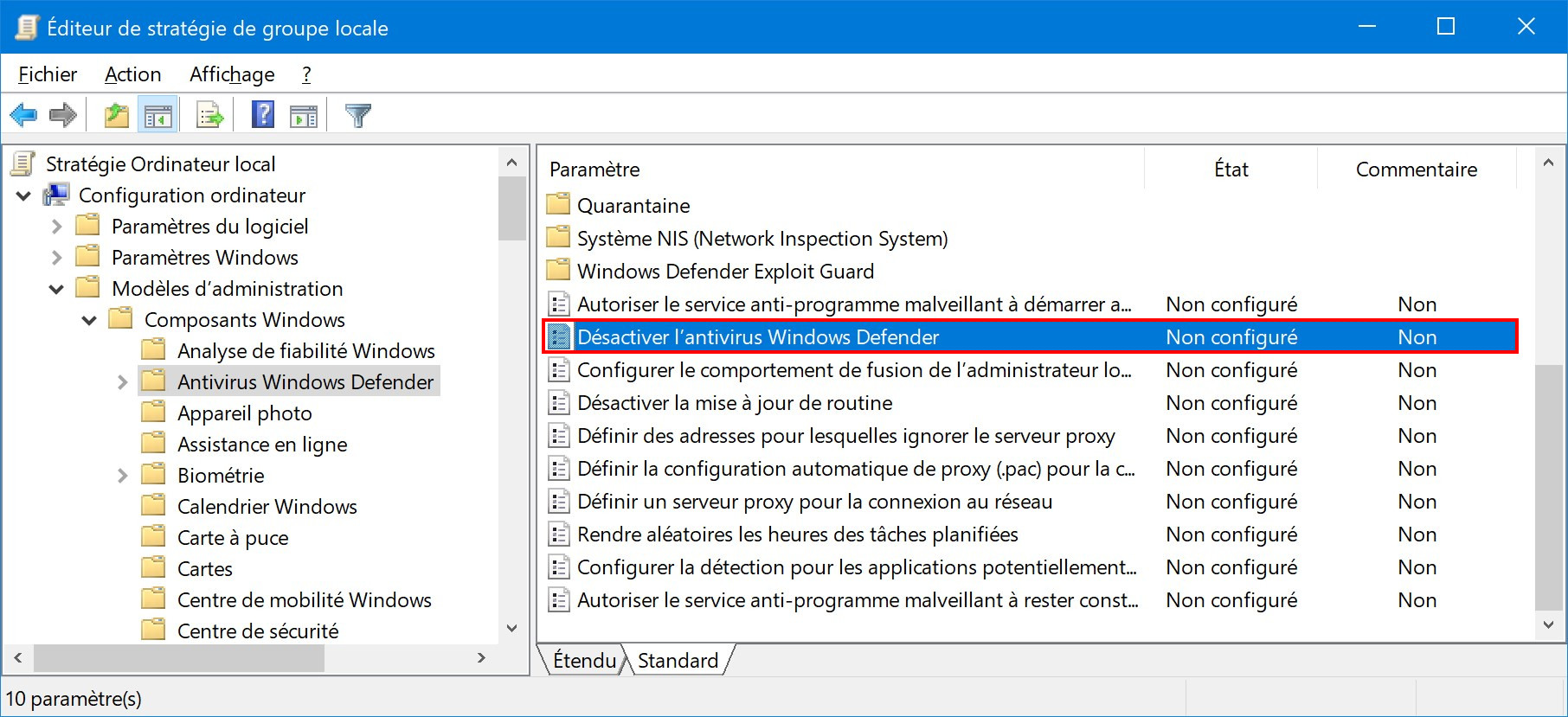Click the Windows Defender Exploit Guard folder icon
Screen dimensions: 1568x717
tap(559, 270)
